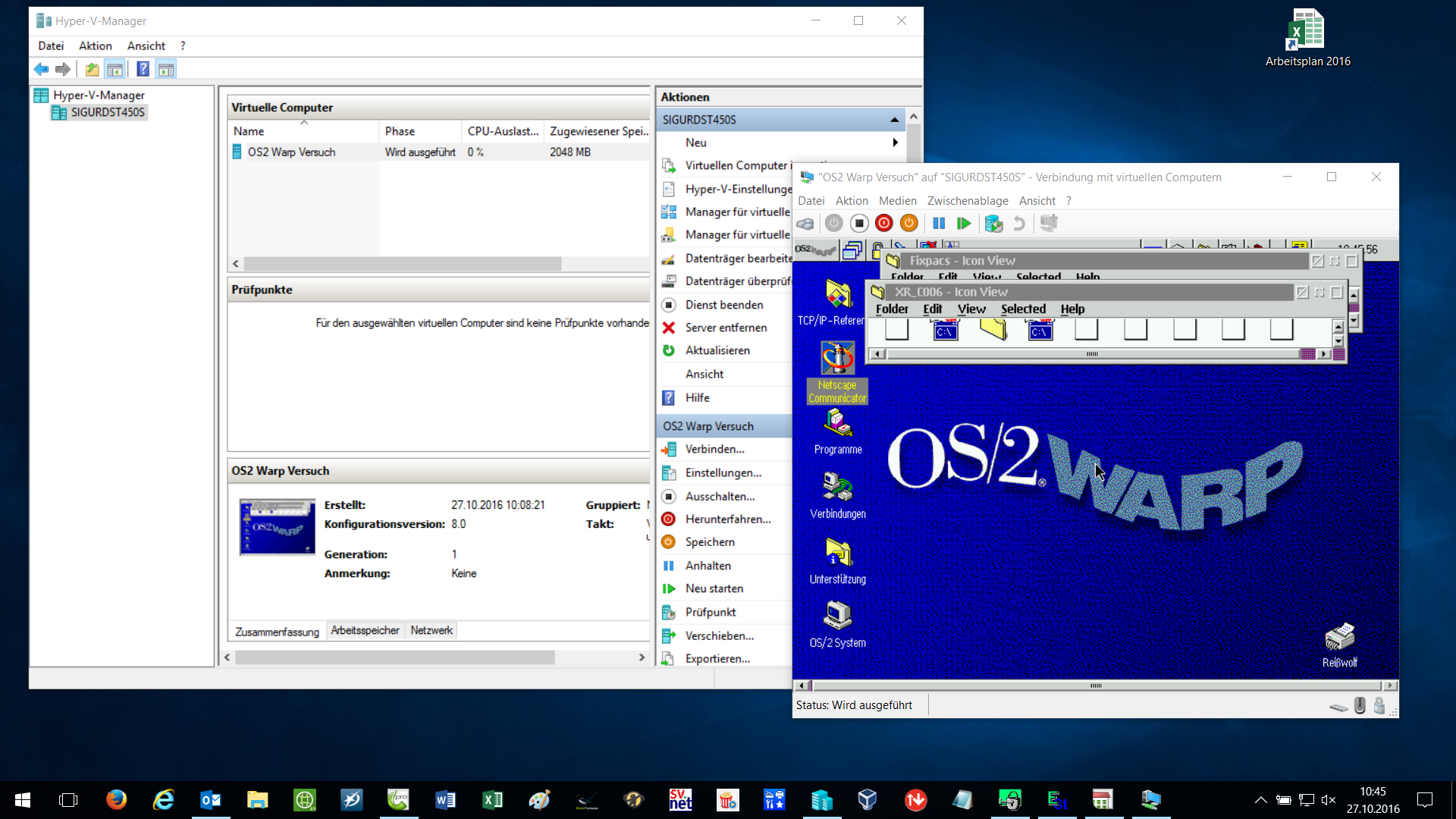Click the red Shut Down icon in VM toolbar
Image resolution: width=1456 pixels, height=819 pixels.
(x=883, y=224)
